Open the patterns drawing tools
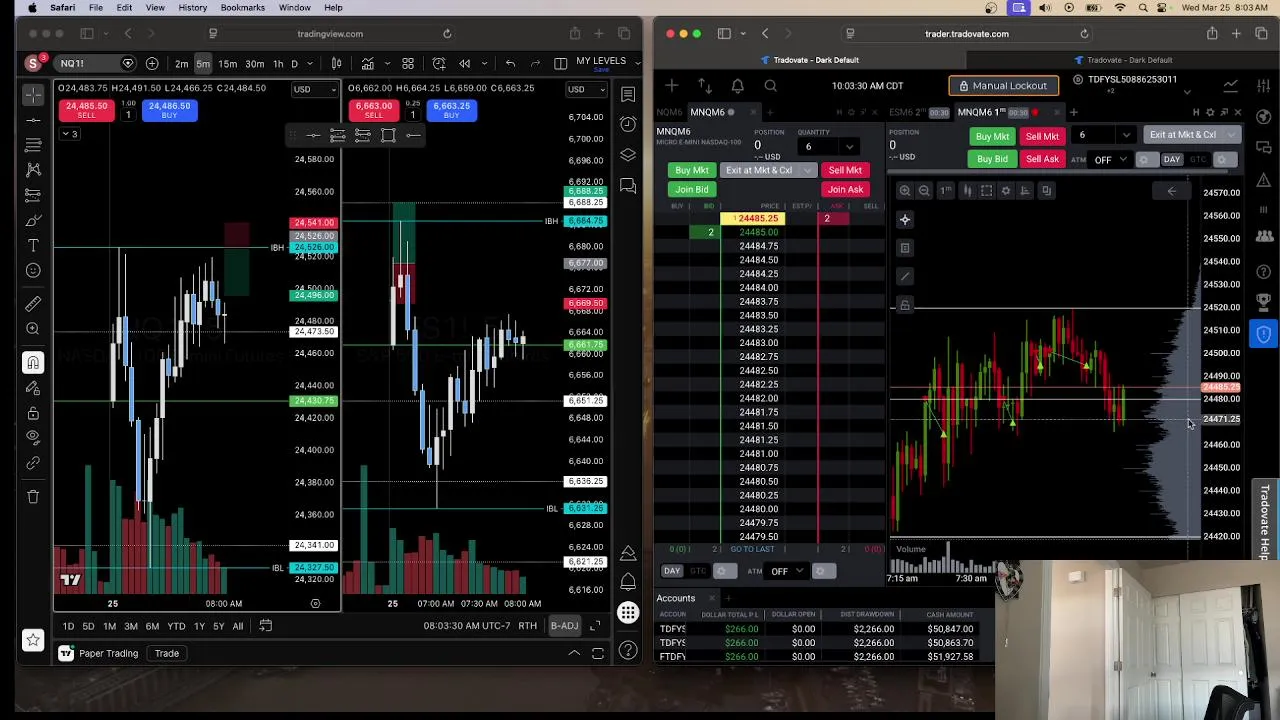Image resolution: width=1280 pixels, height=720 pixels. pyautogui.click(x=33, y=170)
